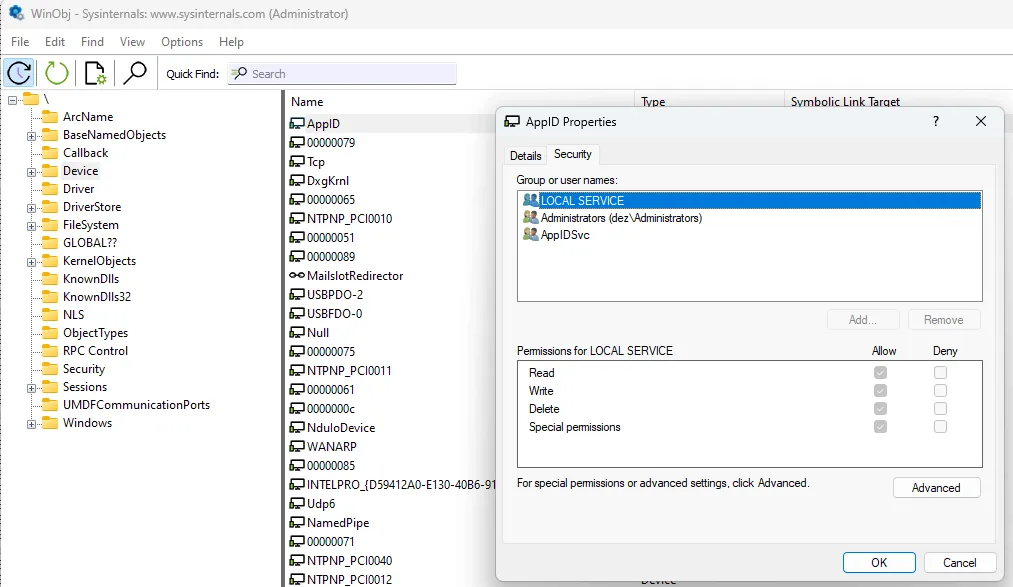The height and width of the screenshot is (587, 1013).
Task: Select the MailslotRedirector symbolic link icon
Action: click(297, 276)
